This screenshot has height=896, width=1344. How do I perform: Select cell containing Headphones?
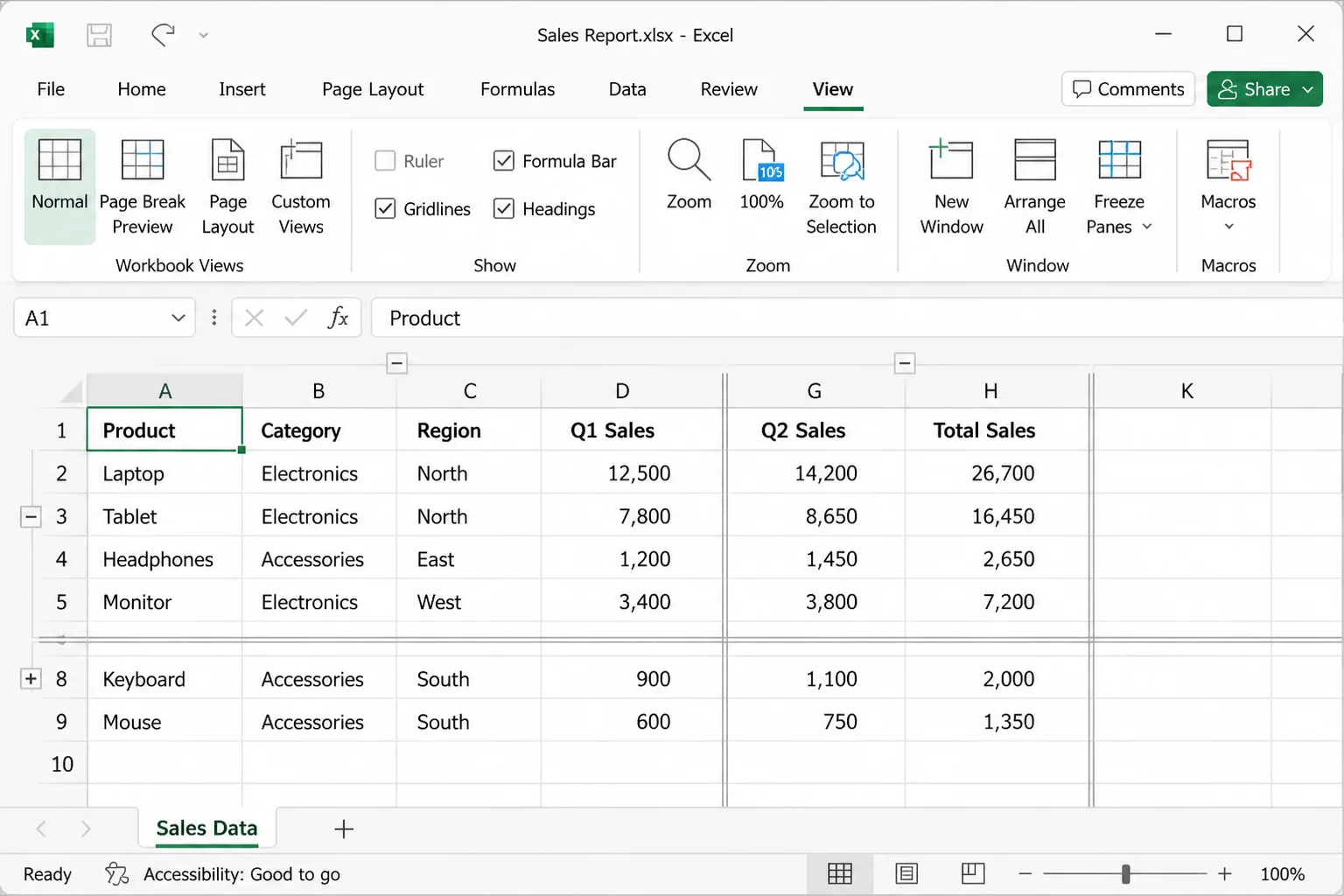164,559
